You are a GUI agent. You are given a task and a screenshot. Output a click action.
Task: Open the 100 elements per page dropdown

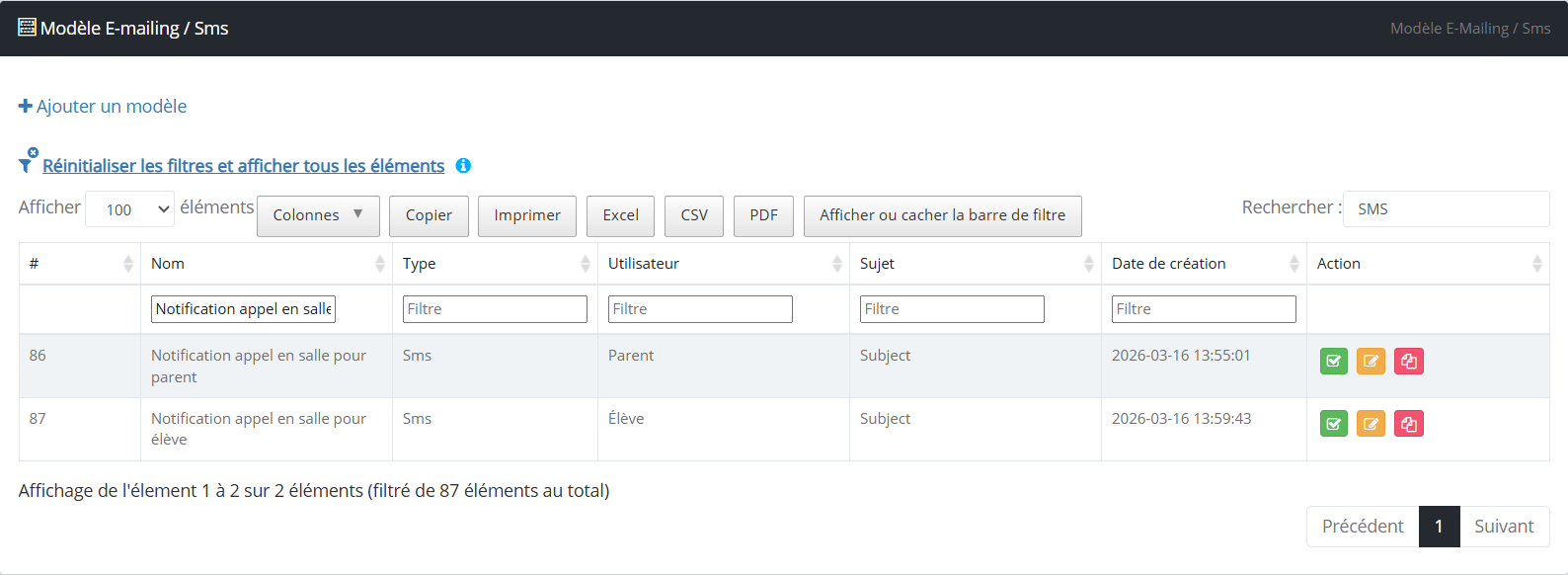[x=129, y=209]
